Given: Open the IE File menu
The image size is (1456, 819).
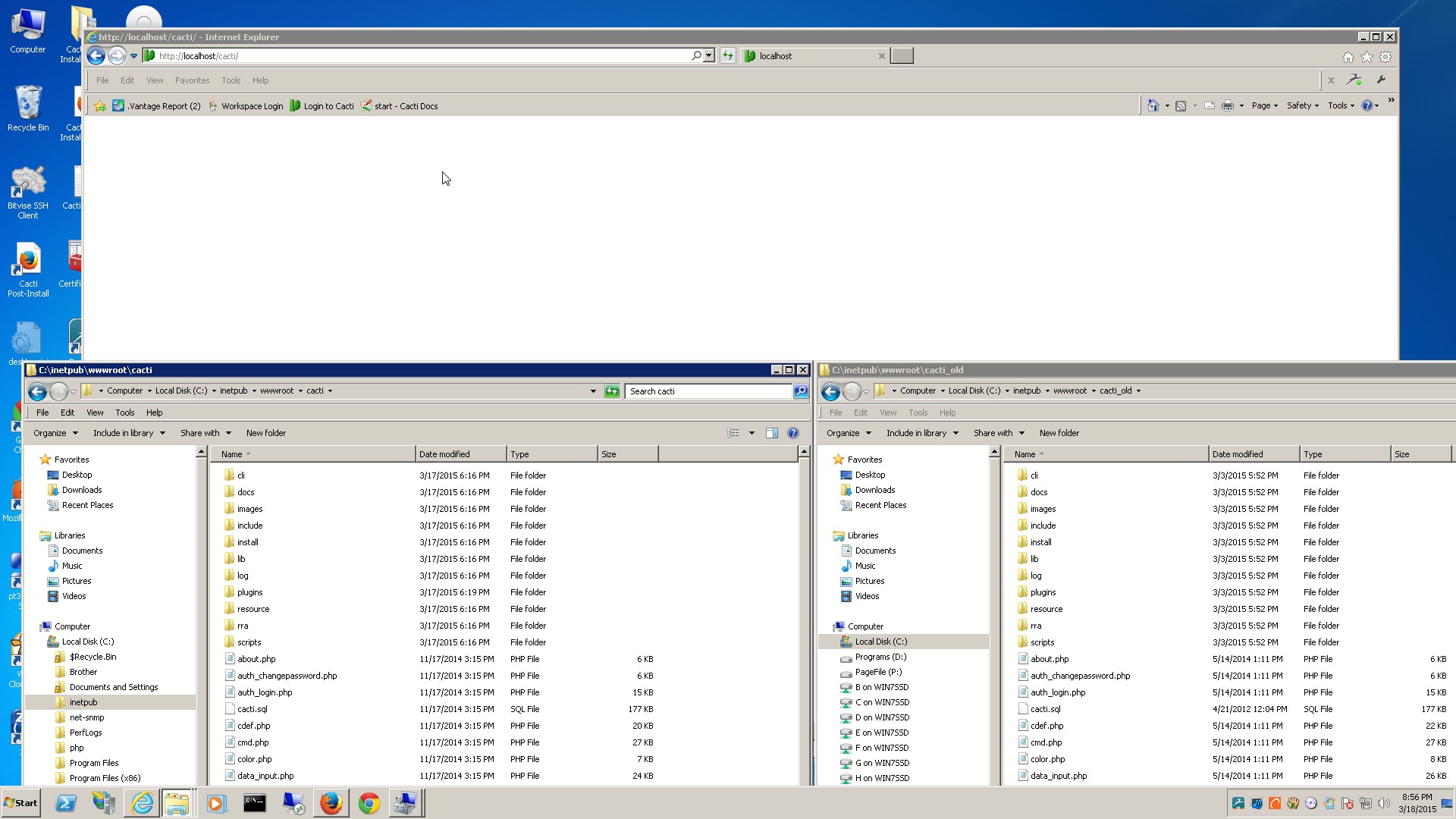Looking at the screenshot, I should (x=102, y=80).
